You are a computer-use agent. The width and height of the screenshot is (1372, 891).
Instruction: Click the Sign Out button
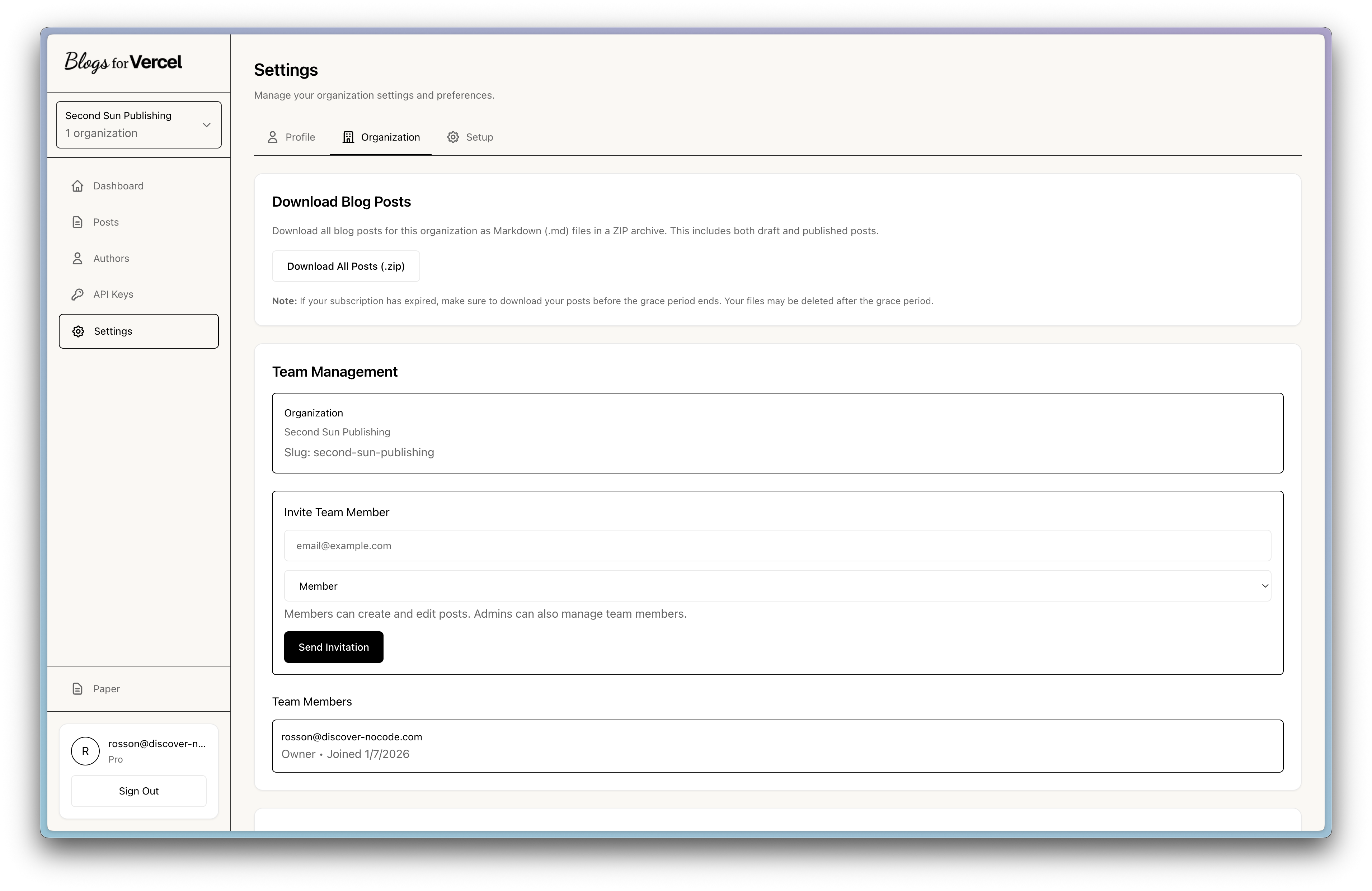pyautogui.click(x=138, y=791)
